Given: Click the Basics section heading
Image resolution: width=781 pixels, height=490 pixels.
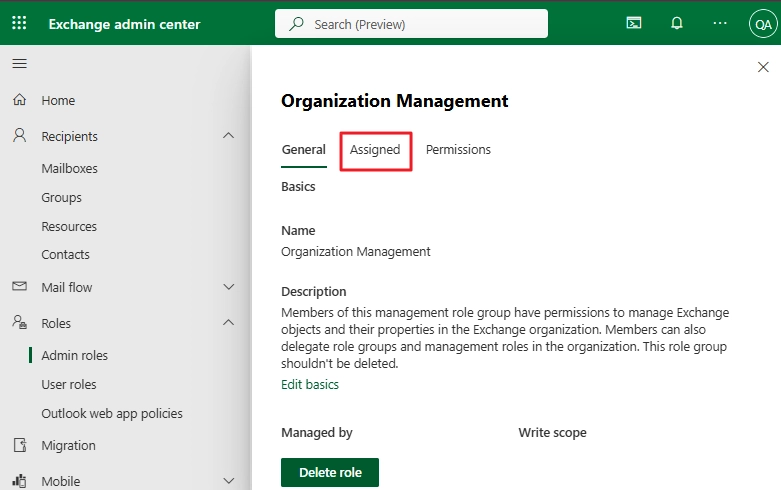Looking at the screenshot, I should pyautogui.click(x=298, y=187).
